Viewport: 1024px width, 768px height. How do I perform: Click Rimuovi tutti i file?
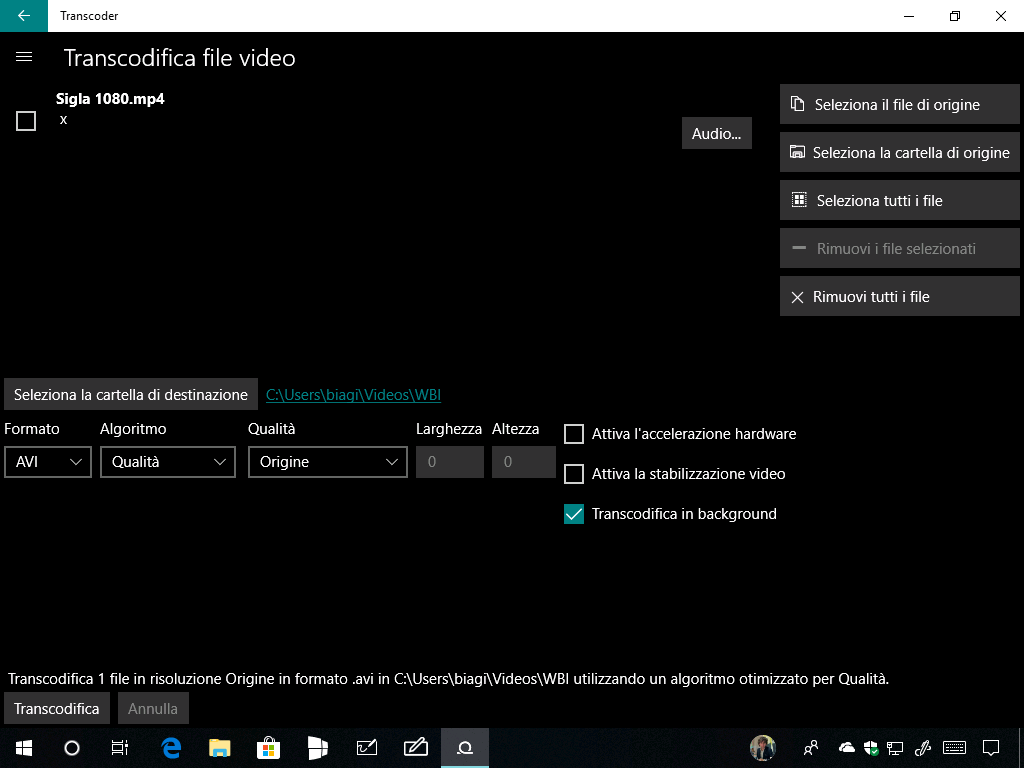click(899, 296)
